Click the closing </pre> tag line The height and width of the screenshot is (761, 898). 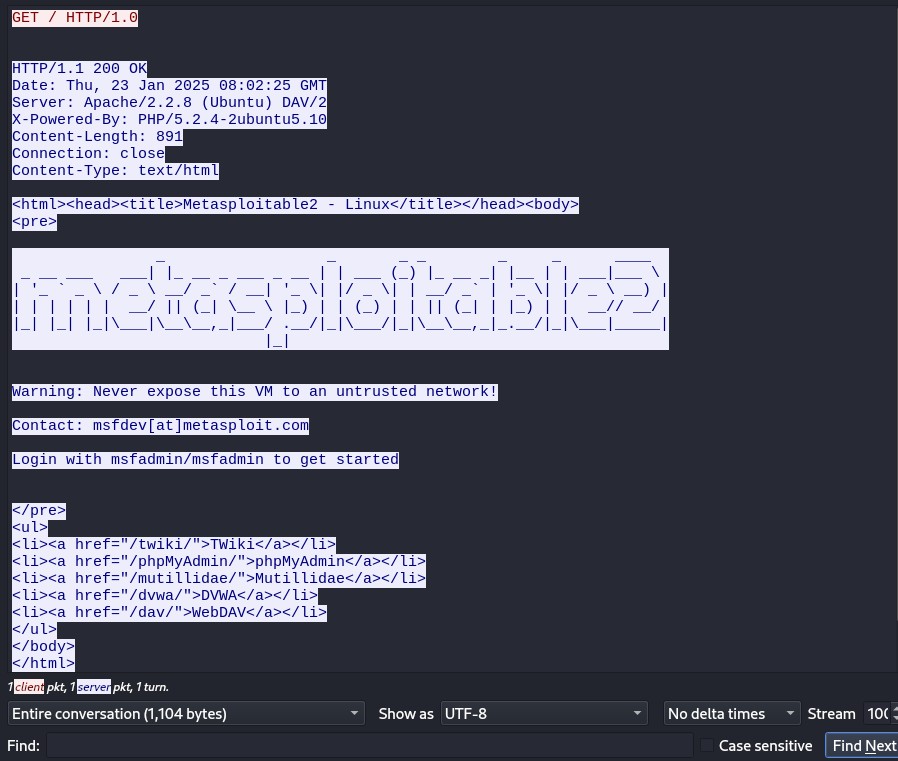(39, 510)
